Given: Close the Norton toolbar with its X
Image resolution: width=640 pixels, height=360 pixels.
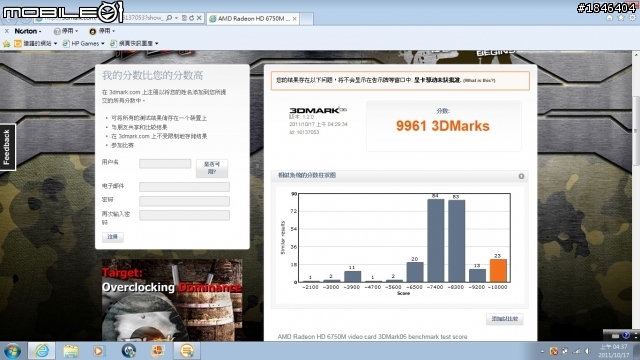Looking at the screenshot, I should pos(7,31).
